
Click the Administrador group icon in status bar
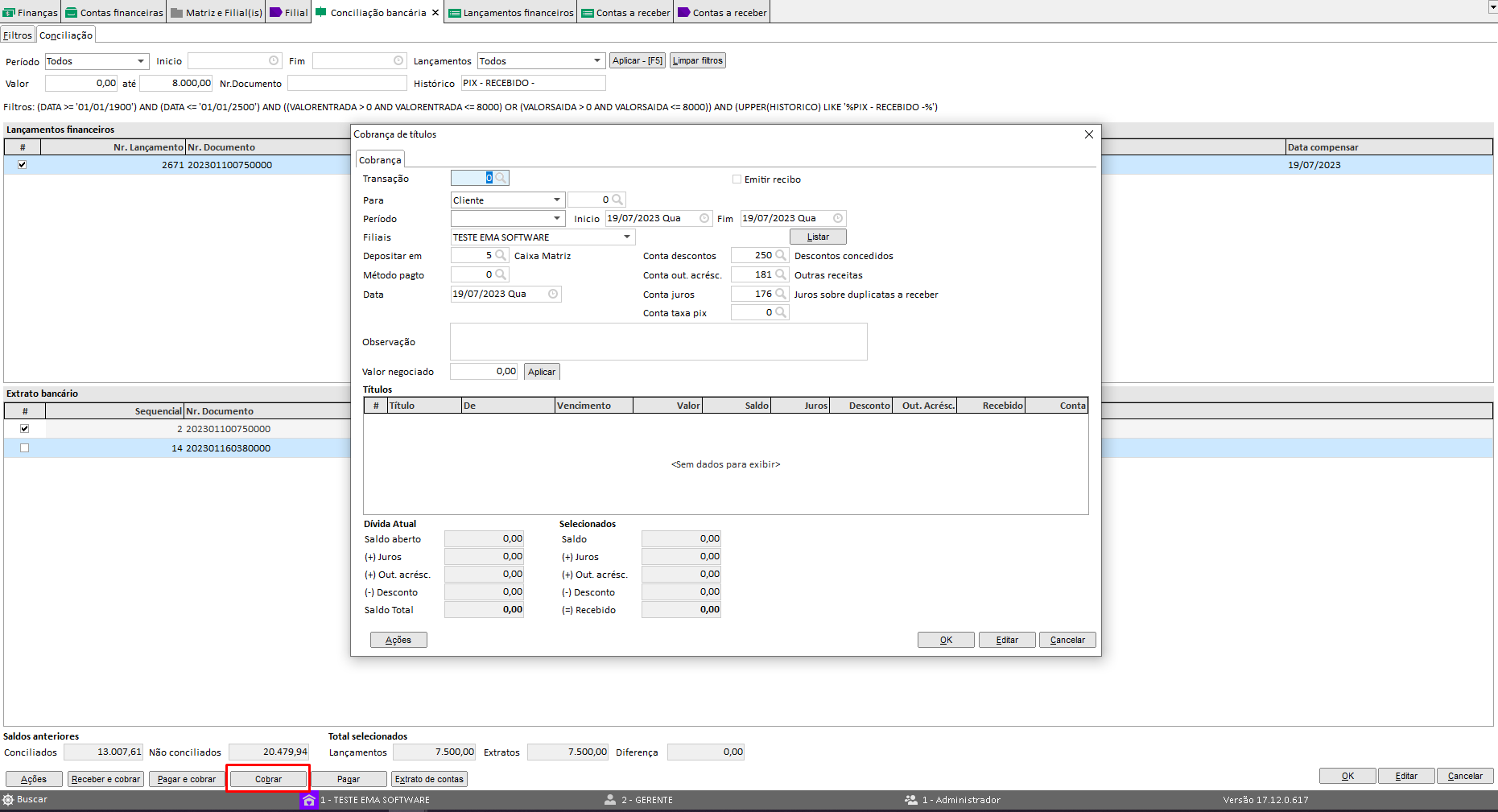coord(911,800)
